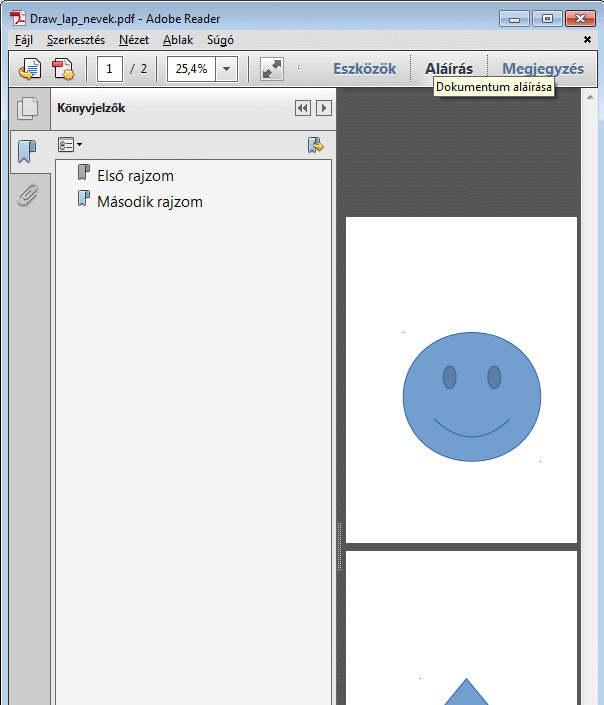Open the zoom level dropdown arrow
This screenshot has height=705, width=604.
click(x=227, y=69)
